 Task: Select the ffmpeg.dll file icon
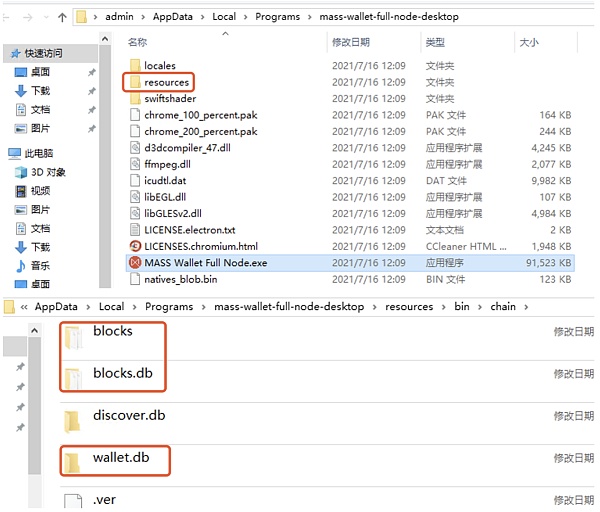[135, 164]
